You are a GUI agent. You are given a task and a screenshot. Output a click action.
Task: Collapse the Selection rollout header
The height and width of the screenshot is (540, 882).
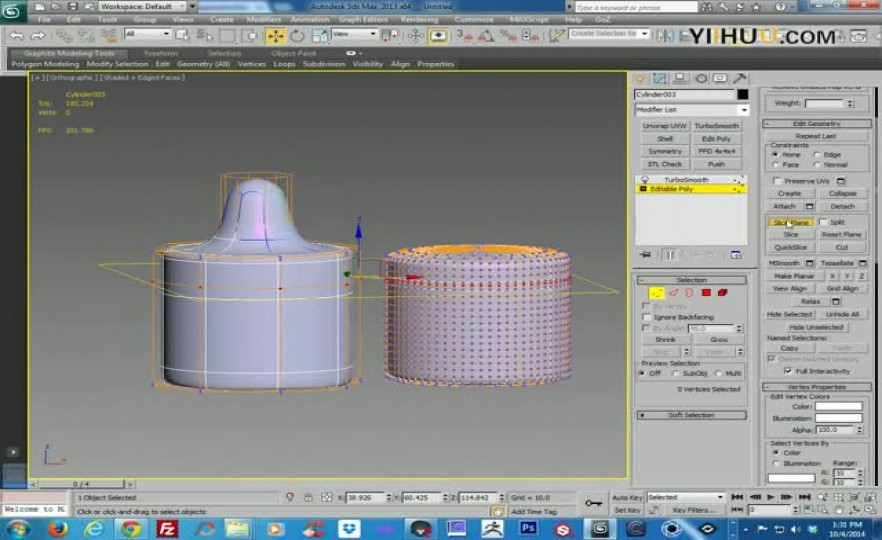(x=691, y=280)
